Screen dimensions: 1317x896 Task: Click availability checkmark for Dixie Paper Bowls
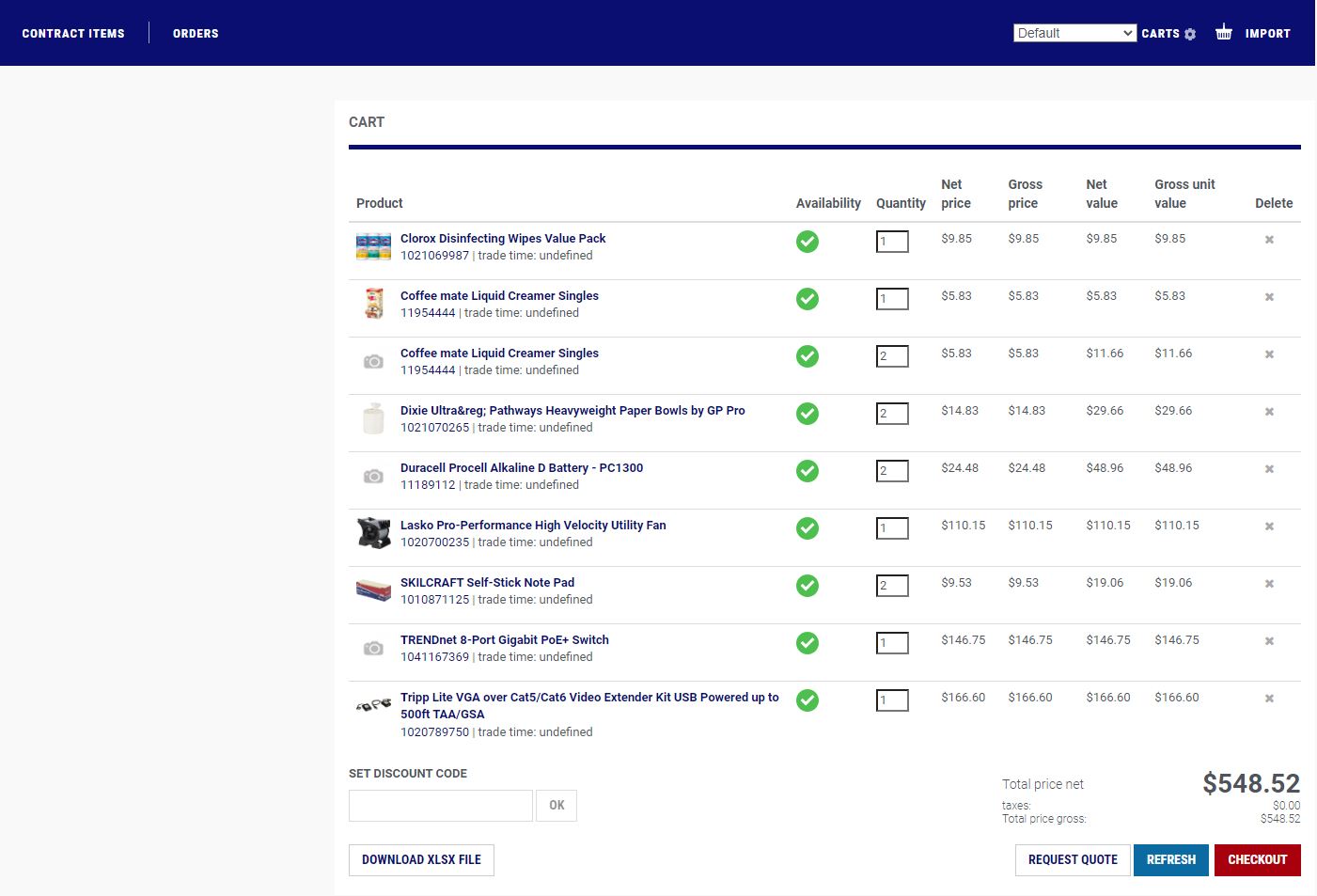coord(807,414)
